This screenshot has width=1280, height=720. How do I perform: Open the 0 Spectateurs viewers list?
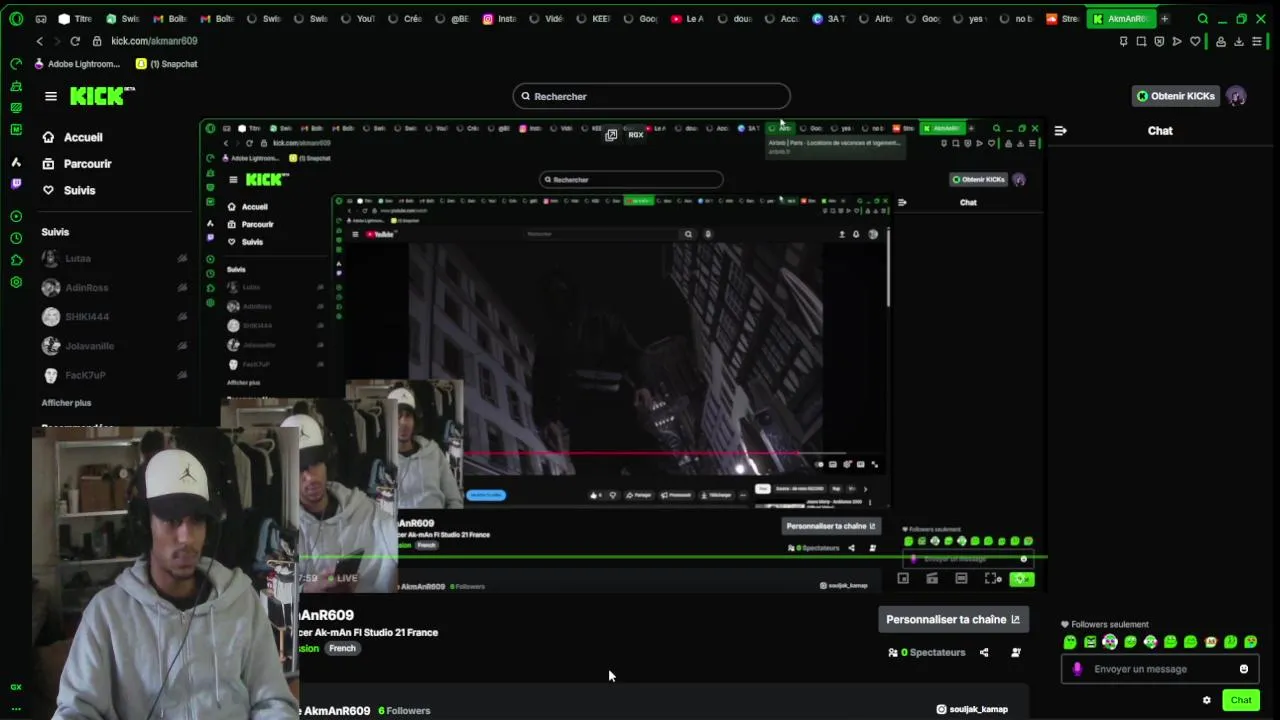[927, 653]
